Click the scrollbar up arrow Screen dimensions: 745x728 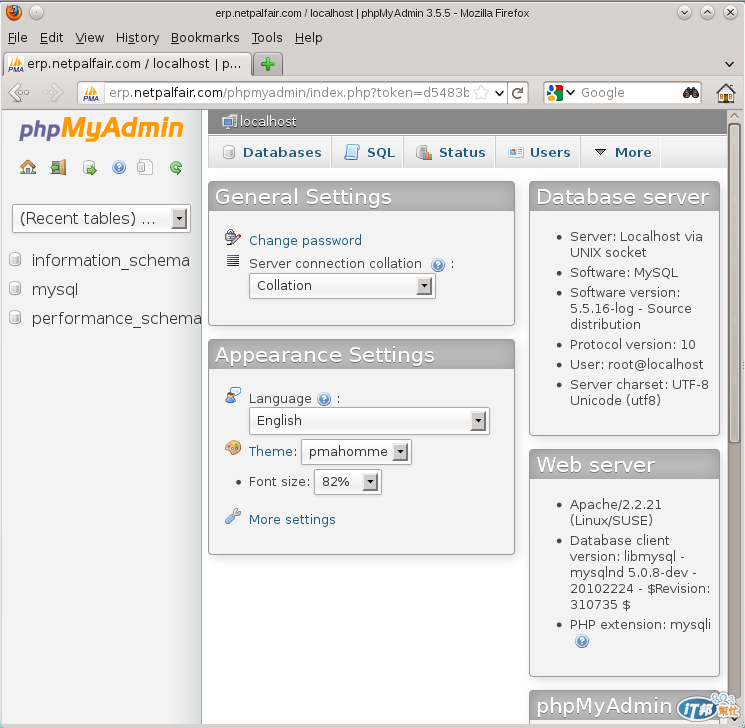(x=734, y=116)
